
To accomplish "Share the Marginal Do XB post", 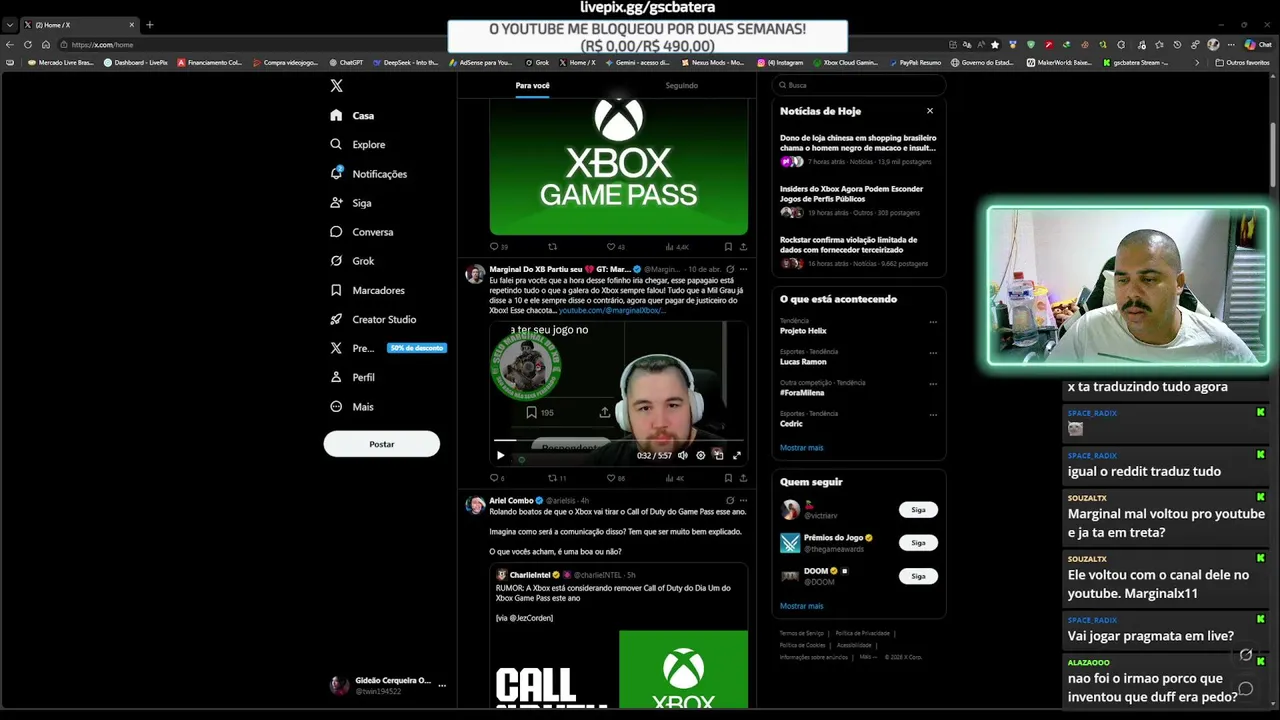I will pos(742,478).
